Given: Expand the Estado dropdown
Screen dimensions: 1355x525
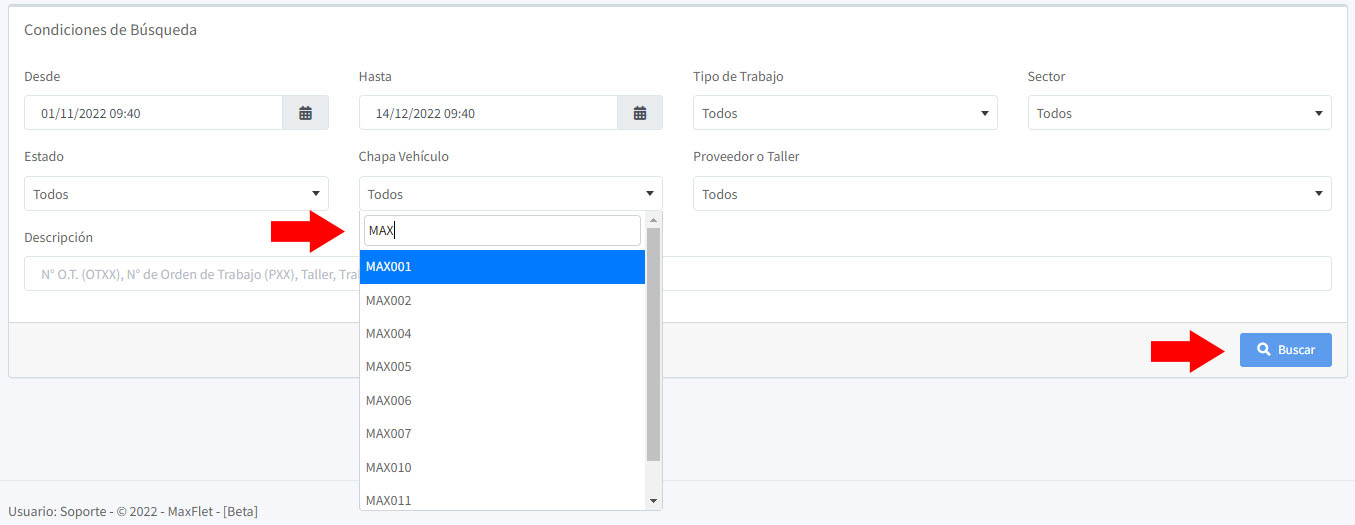Looking at the screenshot, I should pyautogui.click(x=176, y=194).
